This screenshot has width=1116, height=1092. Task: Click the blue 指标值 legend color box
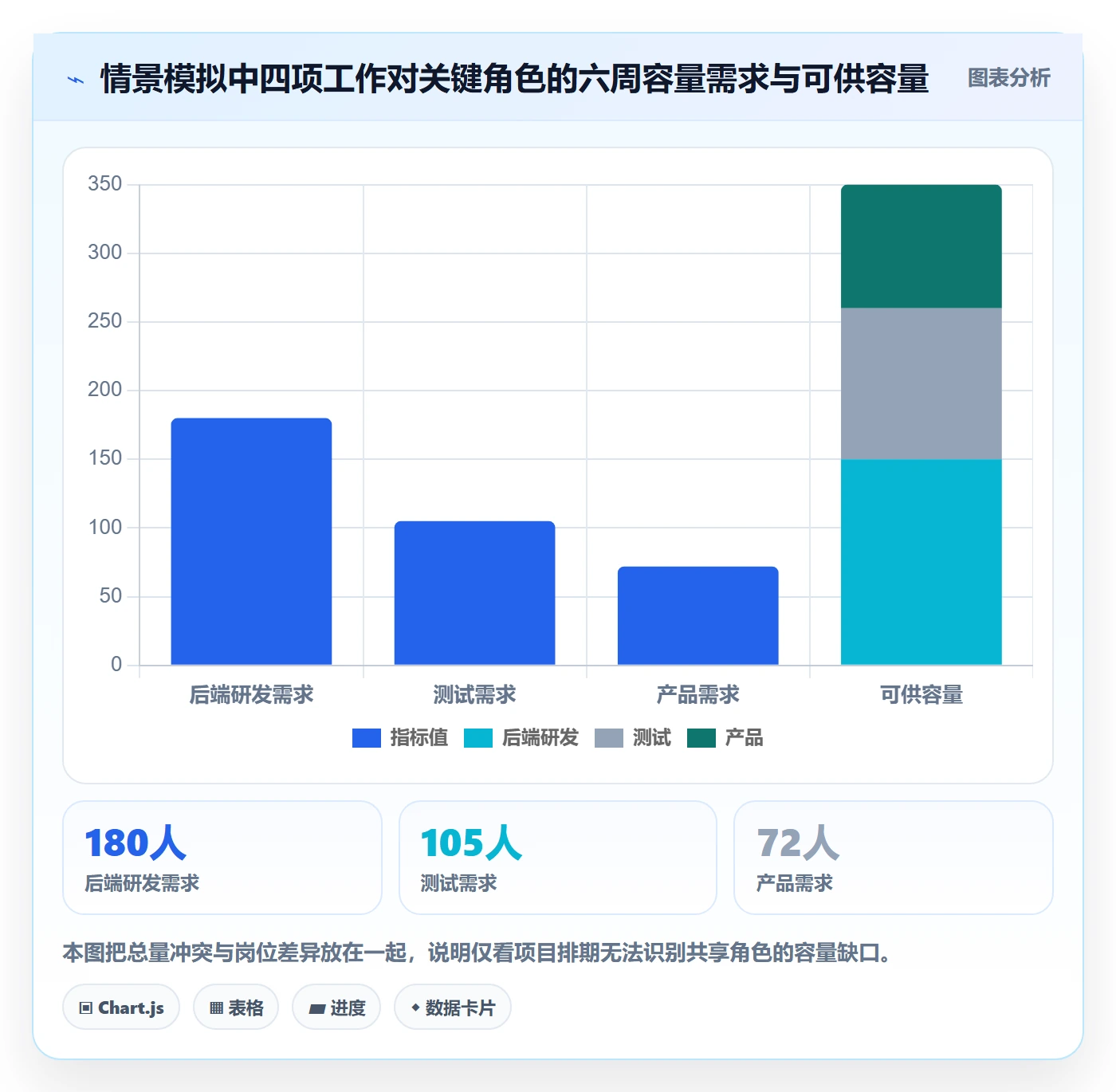click(x=367, y=738)
